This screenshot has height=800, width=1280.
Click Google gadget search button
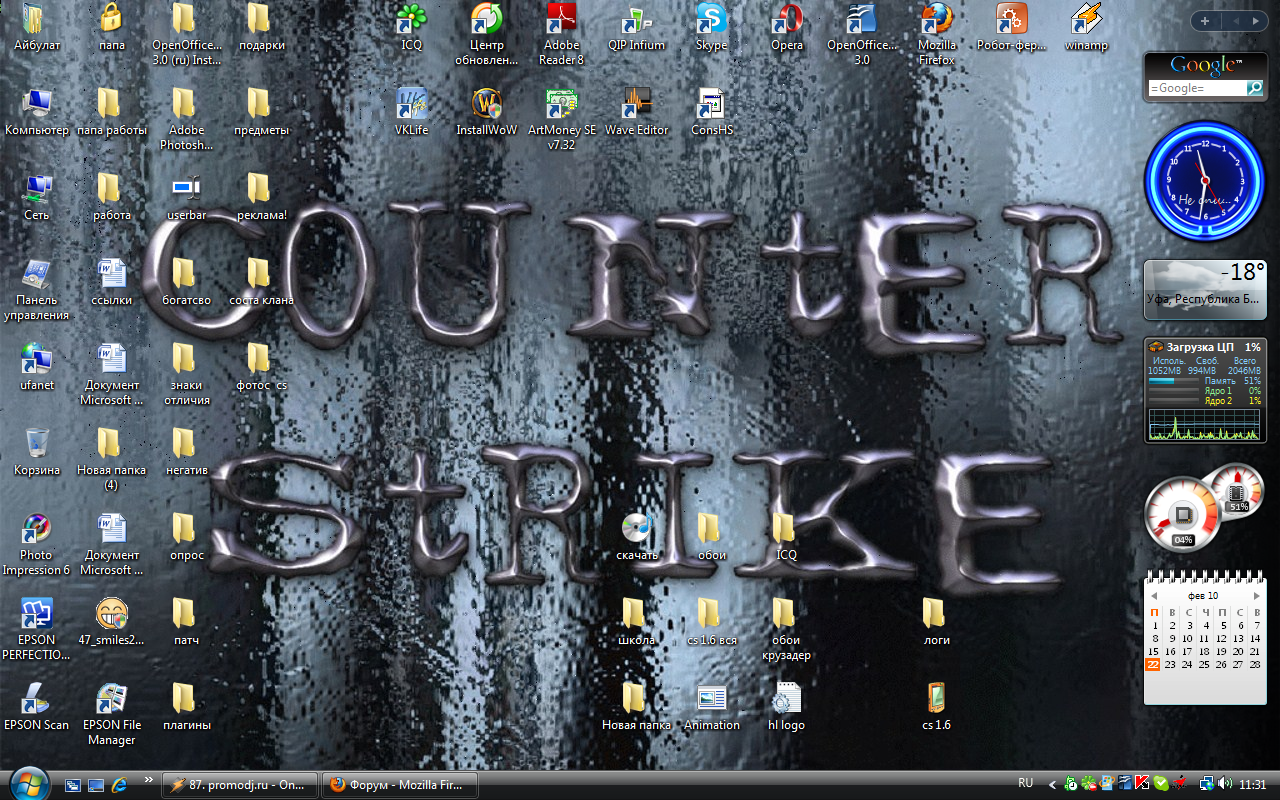[x=1255, y=88]
